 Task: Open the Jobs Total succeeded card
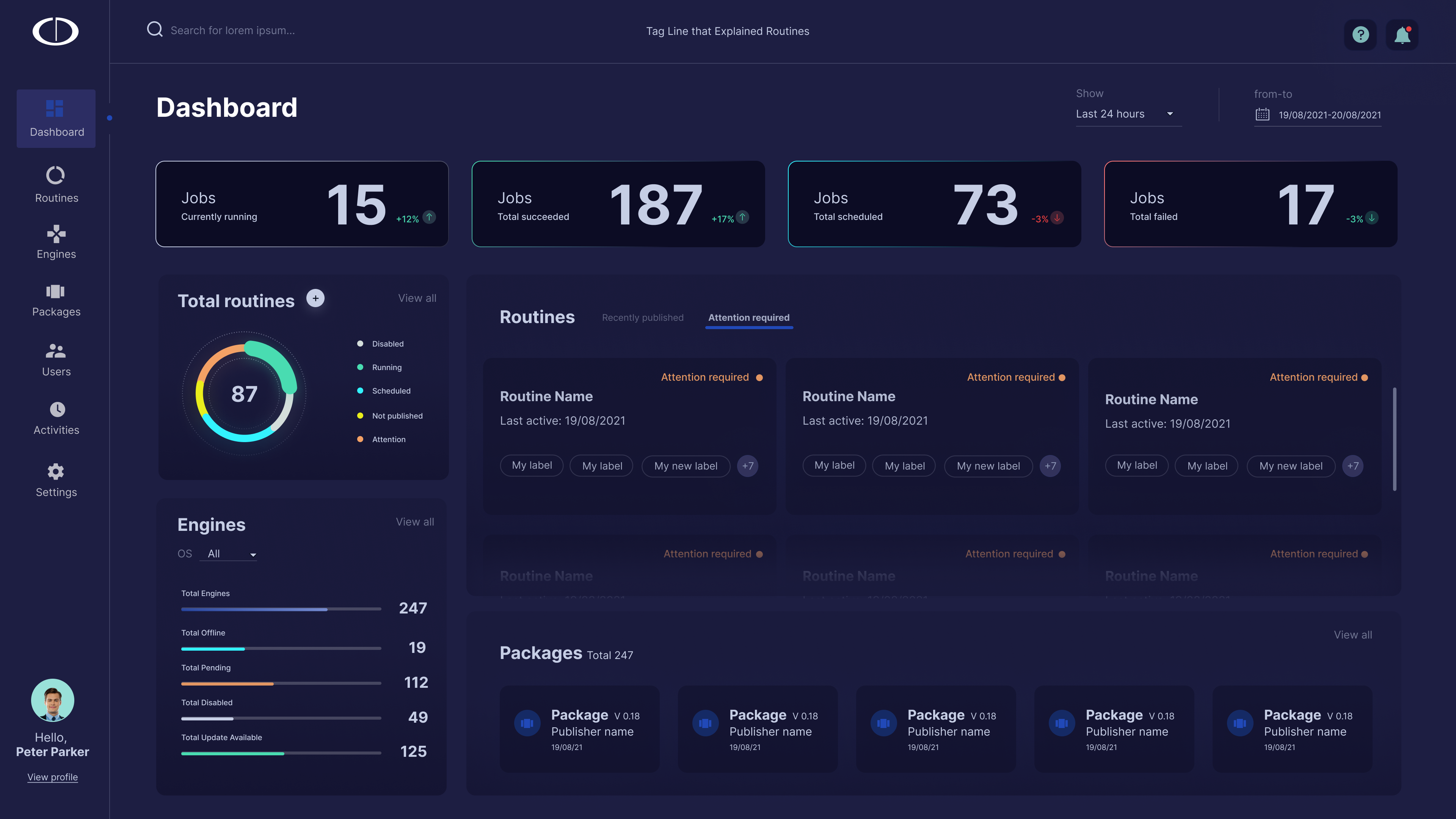618,204
